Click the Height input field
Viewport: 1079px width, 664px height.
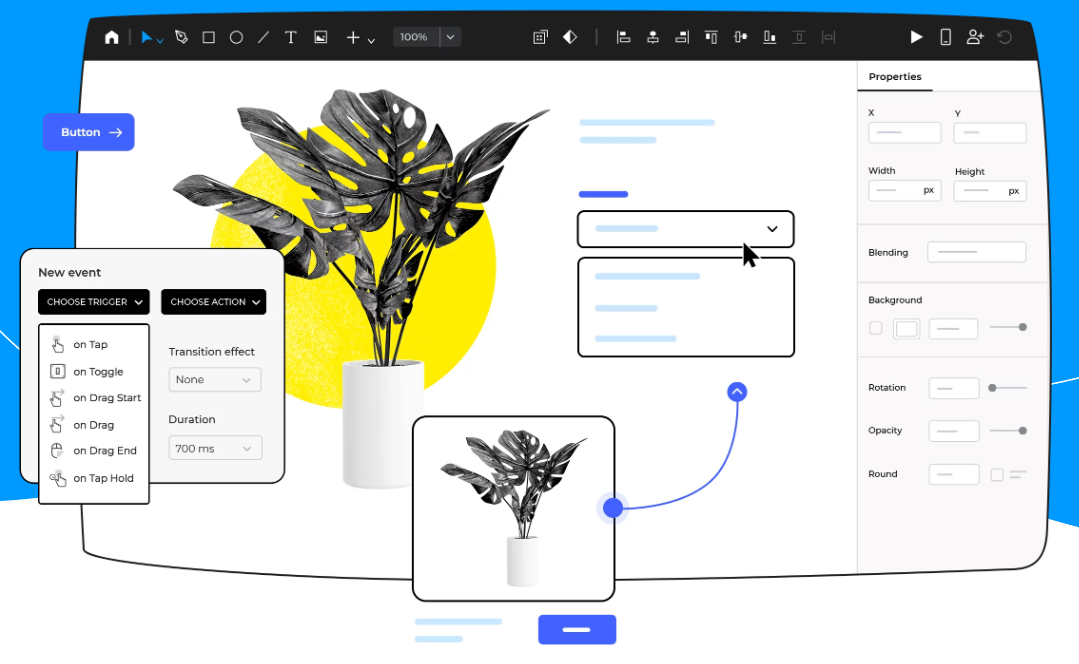(990, 191)
